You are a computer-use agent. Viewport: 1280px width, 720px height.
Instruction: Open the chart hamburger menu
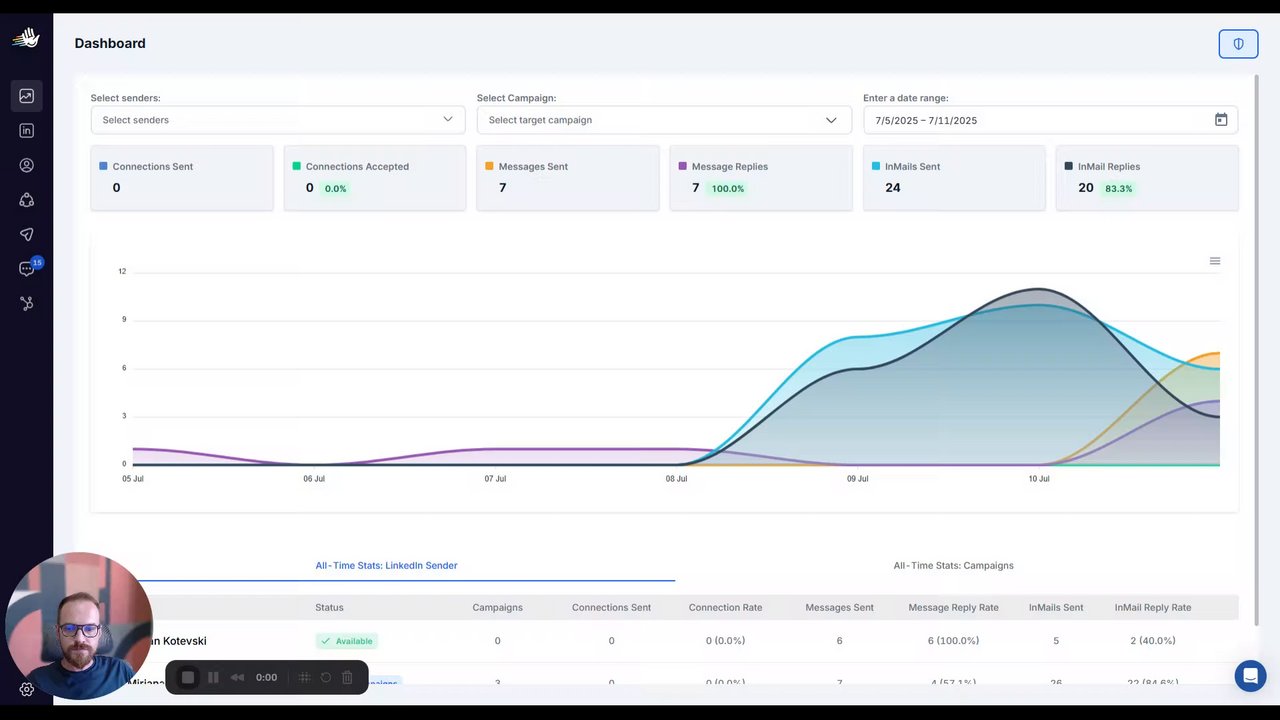pyautogui.click(x=1215, y=261)
